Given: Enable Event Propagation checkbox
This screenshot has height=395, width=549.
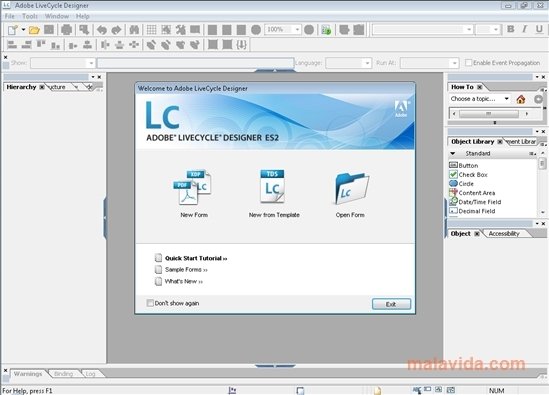Looking at the screenshot, I should click(468, 63).
